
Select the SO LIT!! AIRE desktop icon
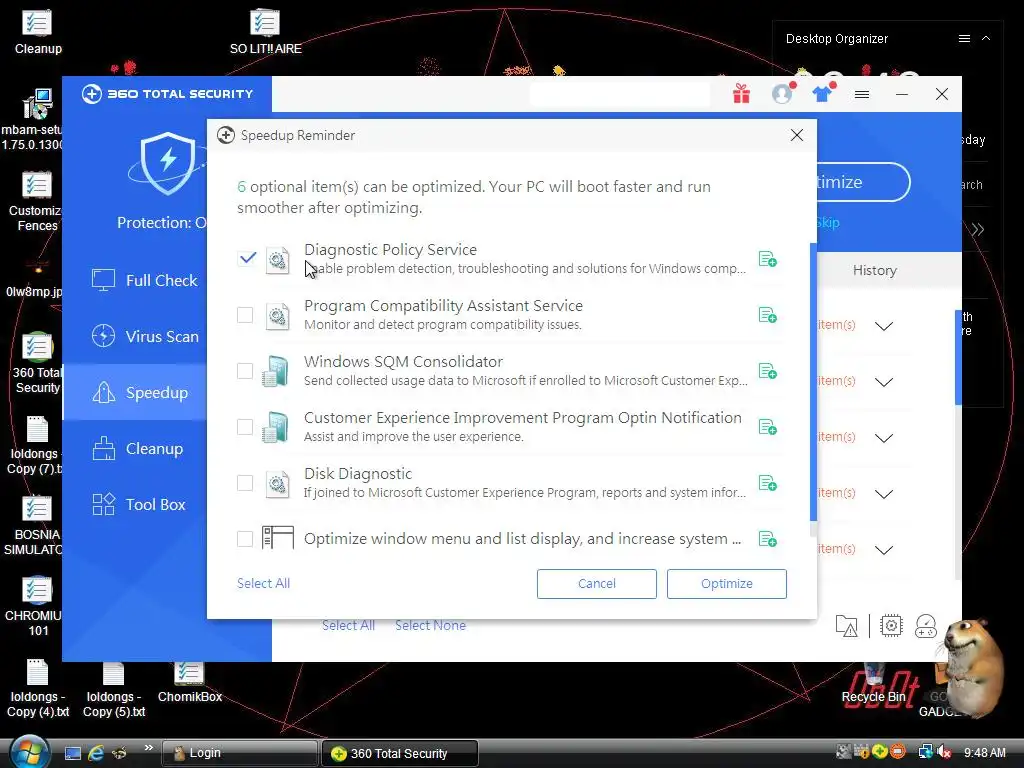pos(265,31)
